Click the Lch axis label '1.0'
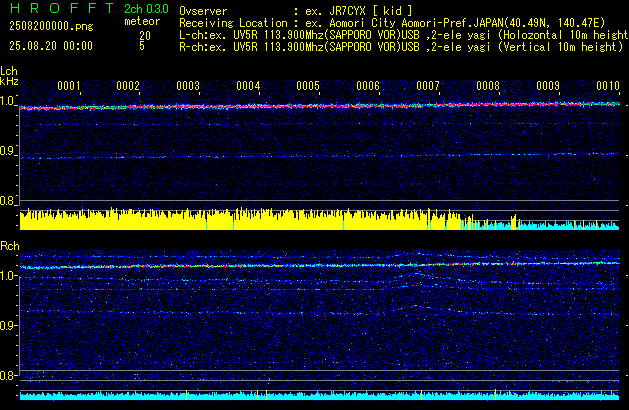 click(8, 101)
